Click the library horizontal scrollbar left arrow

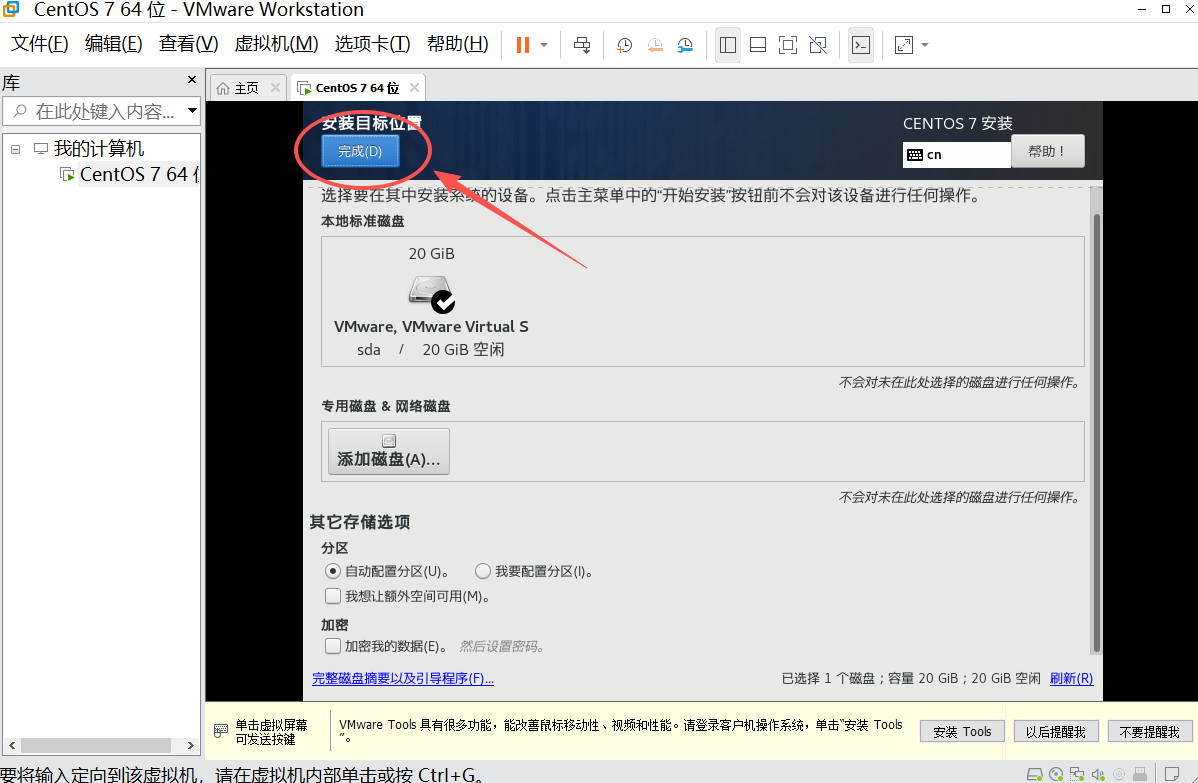pos(11,746)
